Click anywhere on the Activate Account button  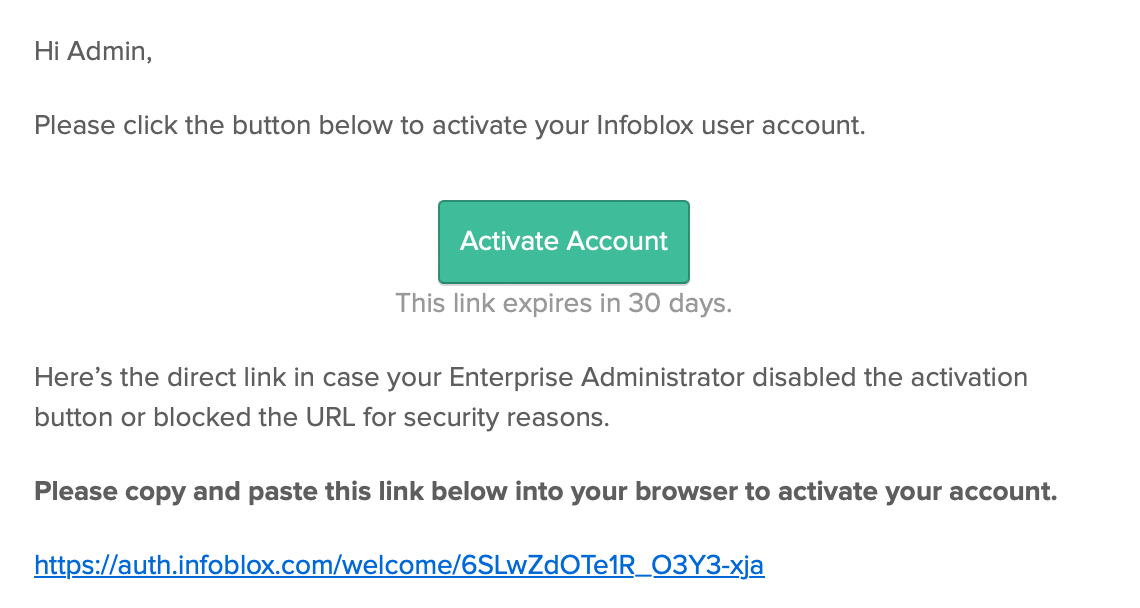[563, 241]
